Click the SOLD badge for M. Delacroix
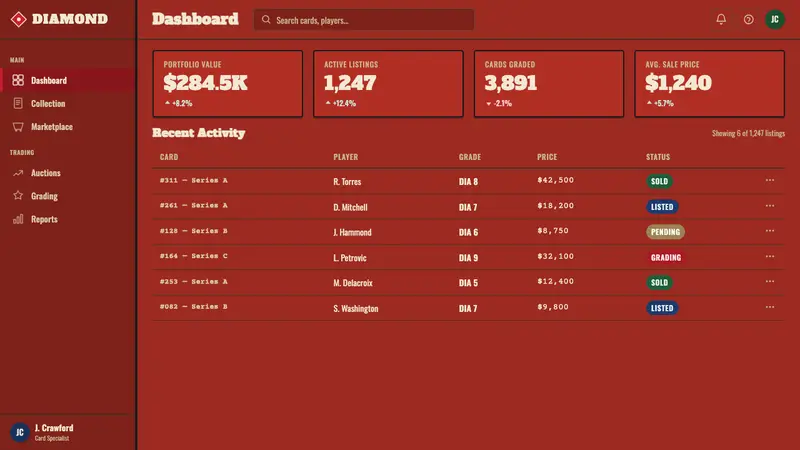The height and width of the screenshot is (450, 800). [659, 282]
